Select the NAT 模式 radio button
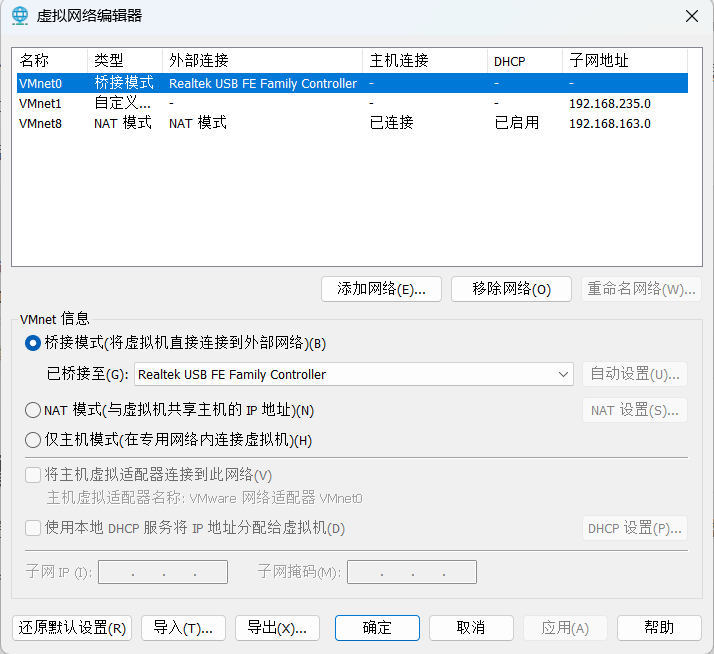The height and width of the screenshot is (654, 714). point(33,410)
